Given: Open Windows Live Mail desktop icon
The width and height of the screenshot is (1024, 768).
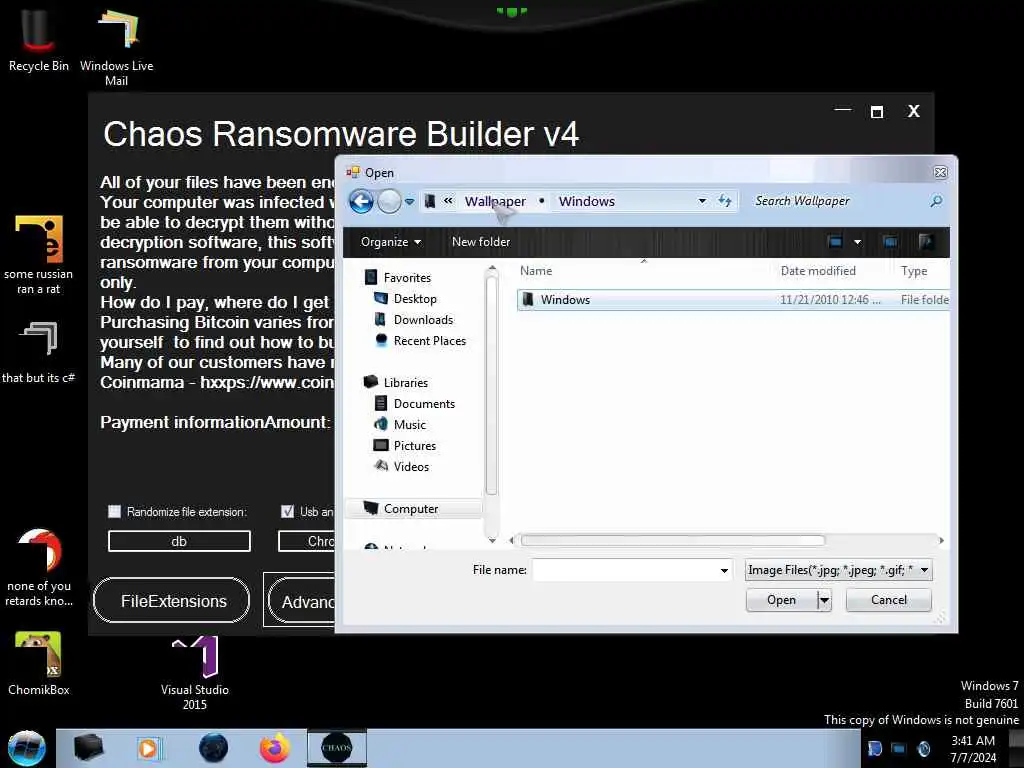Looking at the screenshot, I should click(x=117, y=46).
